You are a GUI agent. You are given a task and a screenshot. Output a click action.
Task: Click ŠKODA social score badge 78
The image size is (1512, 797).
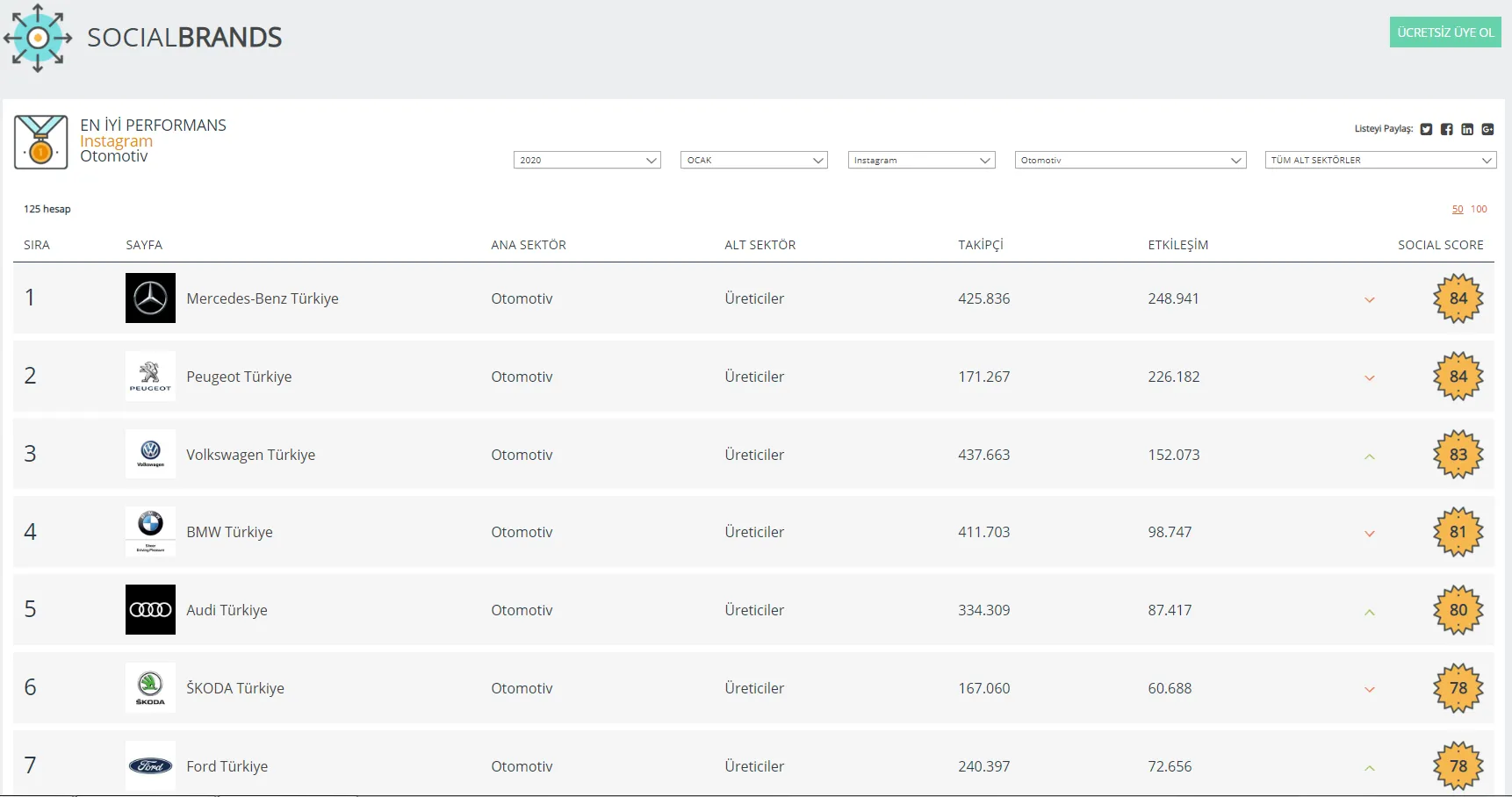[x=1458, y=688]
